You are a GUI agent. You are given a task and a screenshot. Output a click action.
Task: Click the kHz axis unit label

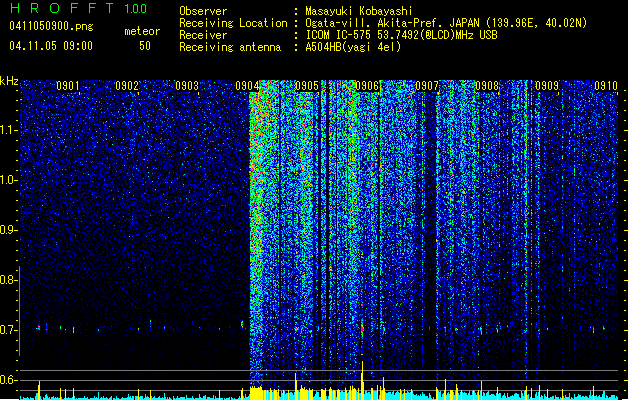(x=9, y=81)
